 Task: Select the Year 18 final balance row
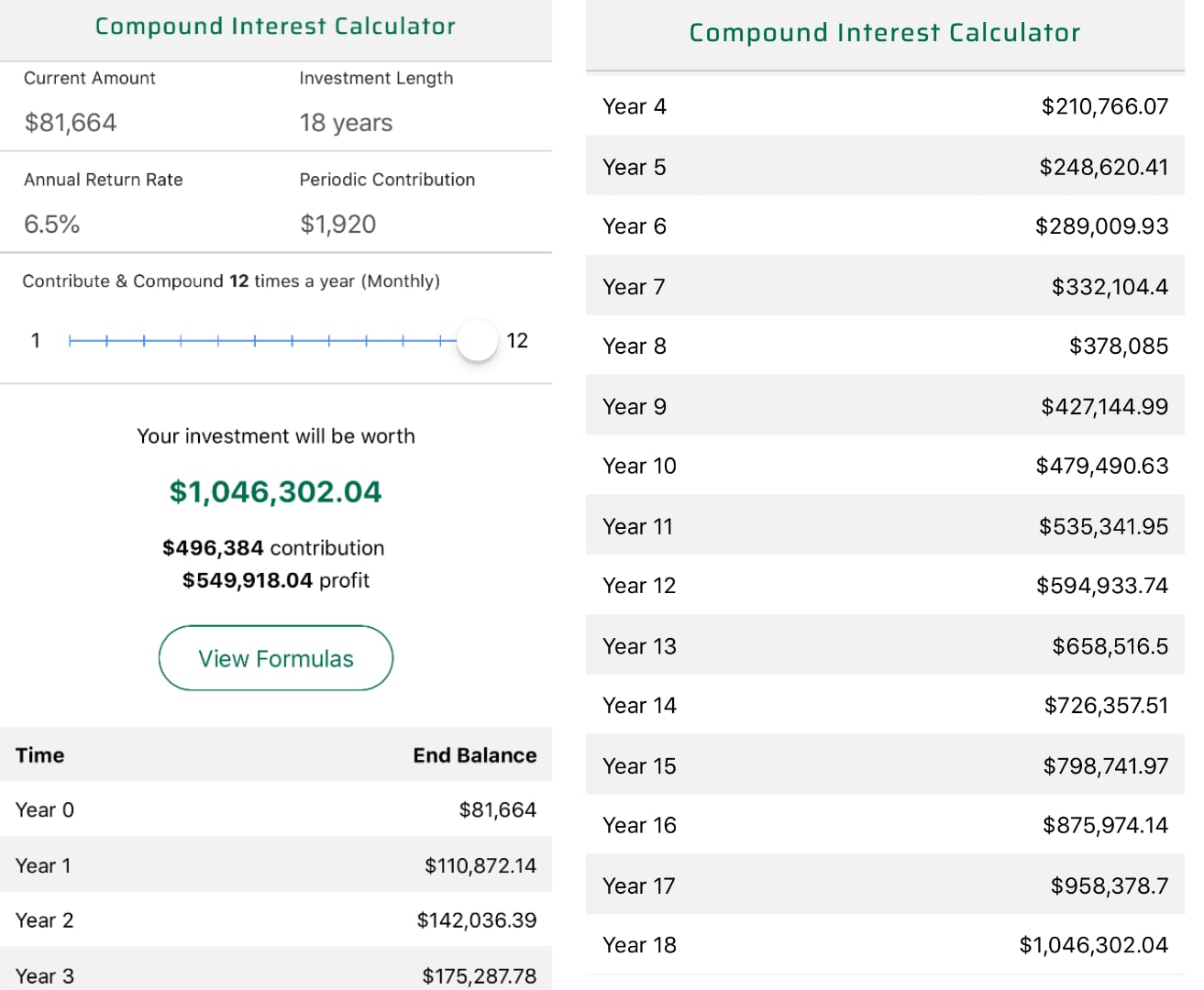click(885, 945)
